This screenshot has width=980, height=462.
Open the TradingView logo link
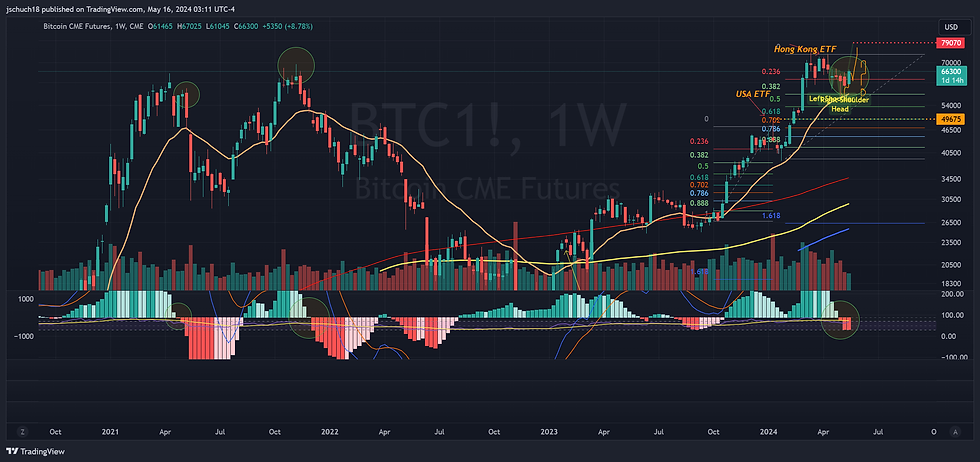[36, 451]
